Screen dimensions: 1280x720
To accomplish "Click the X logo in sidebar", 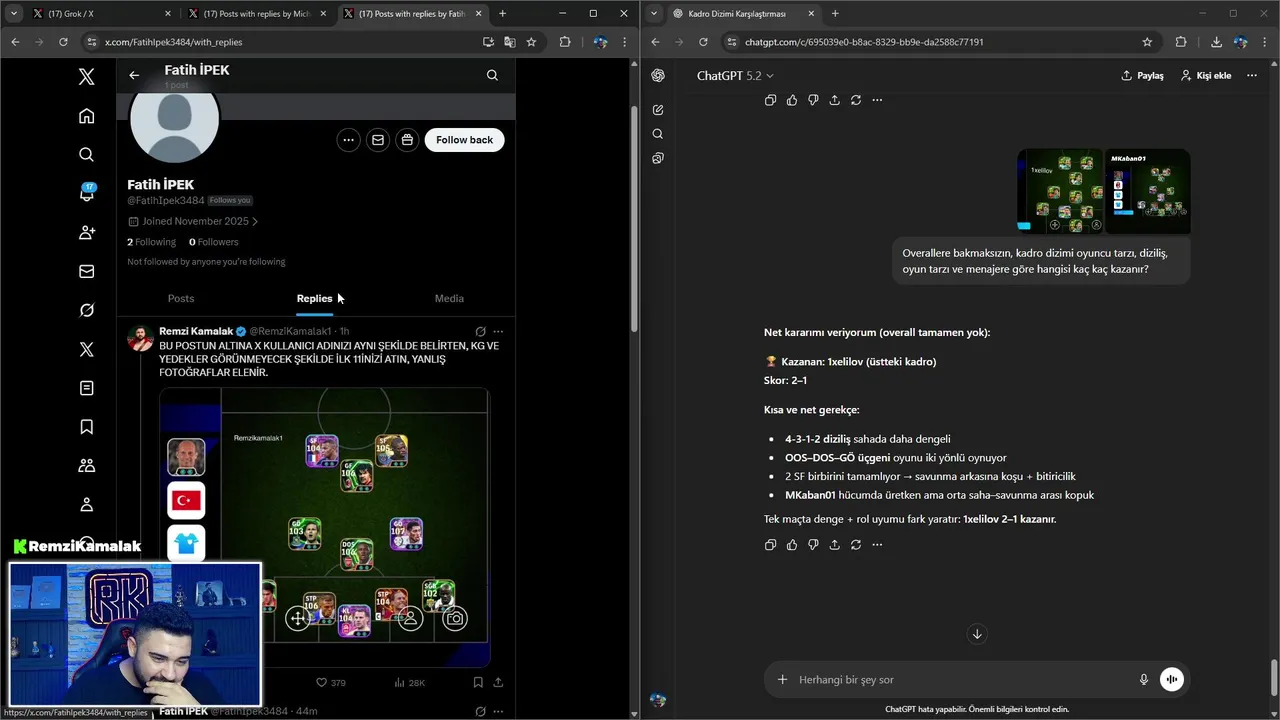I will [87, 77].
